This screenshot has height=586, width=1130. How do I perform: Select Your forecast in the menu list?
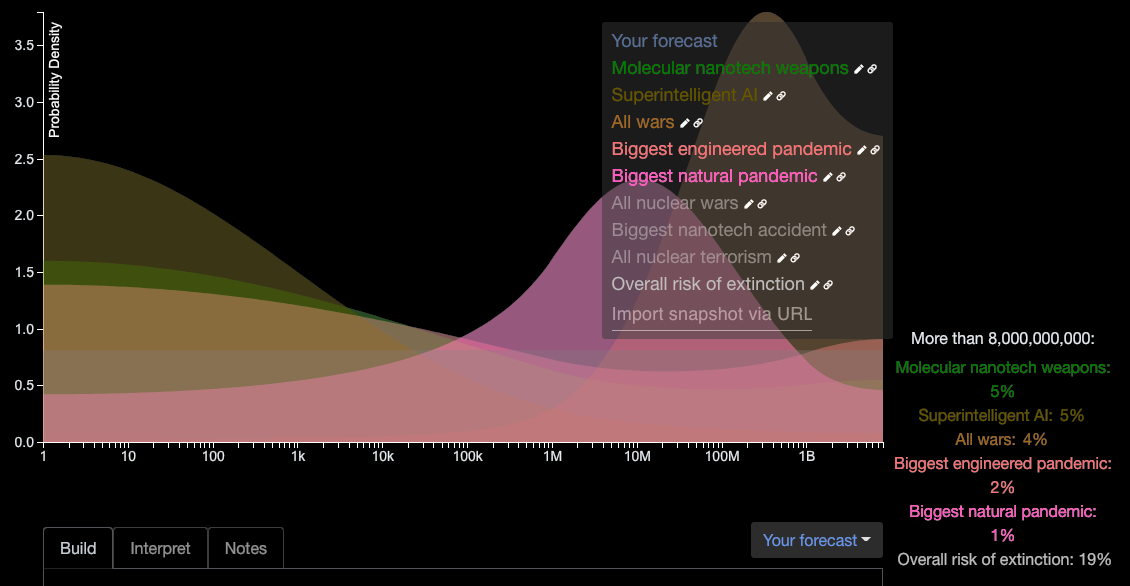coord(664,41)
